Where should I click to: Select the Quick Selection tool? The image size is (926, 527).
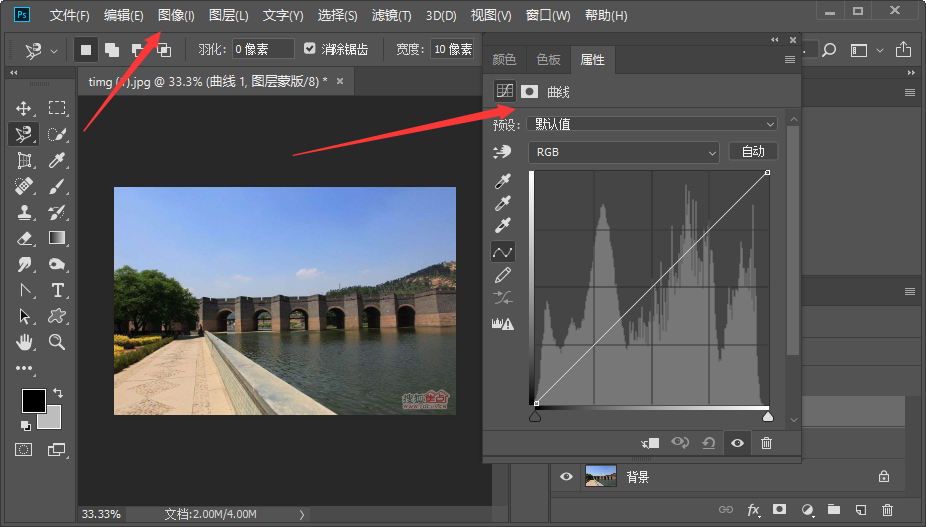pyautogui.click(x=57, y=134)
